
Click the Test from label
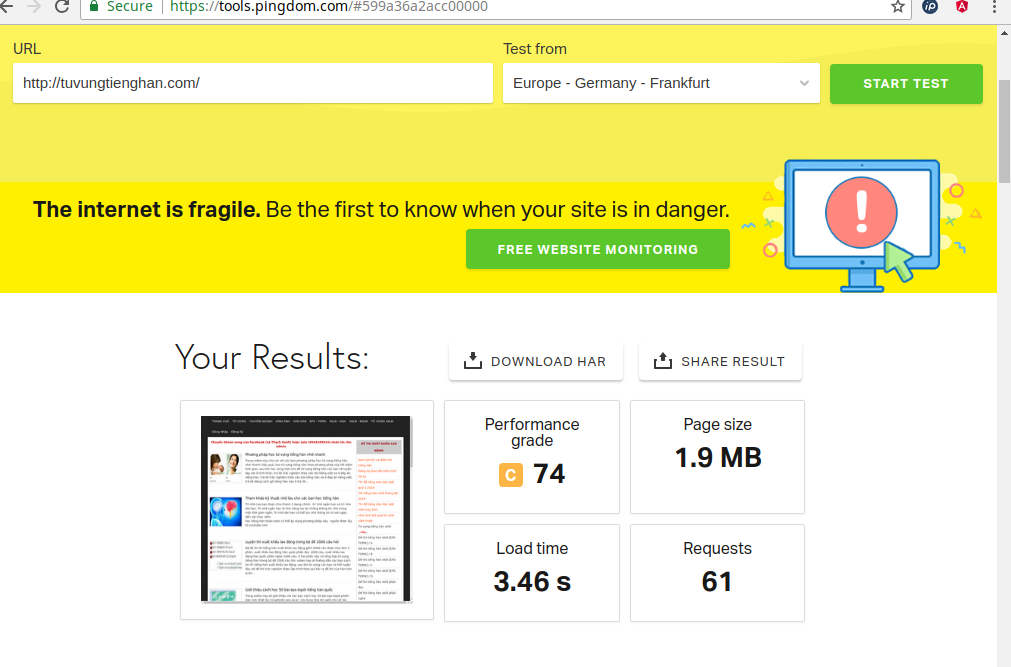pyautogui.click(x=535, y=49)
